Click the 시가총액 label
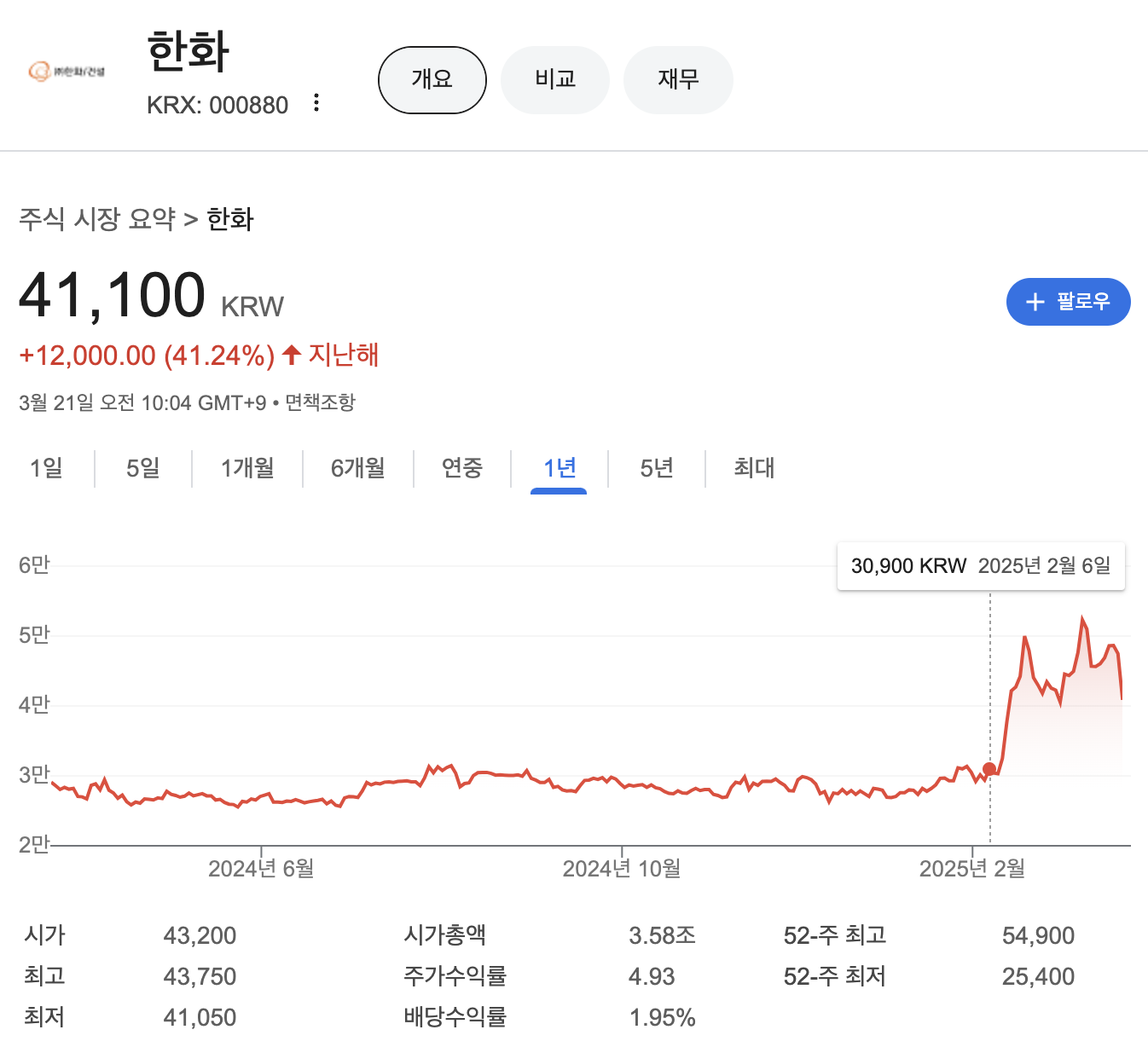Viewport: 1148px width, 1047px height. (x=445, y=934)
